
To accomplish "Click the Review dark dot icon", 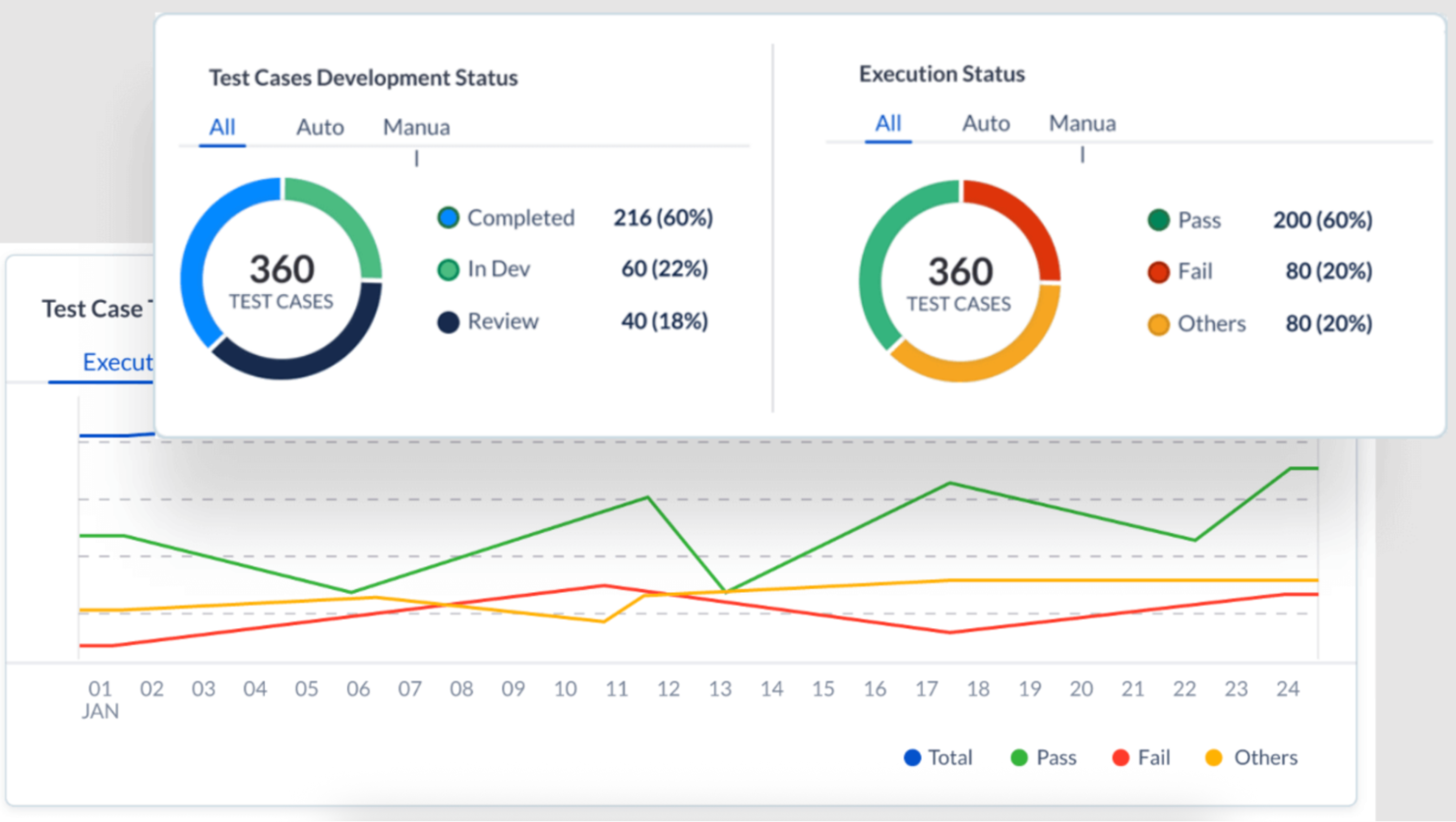I will click(x=448, y=321).
